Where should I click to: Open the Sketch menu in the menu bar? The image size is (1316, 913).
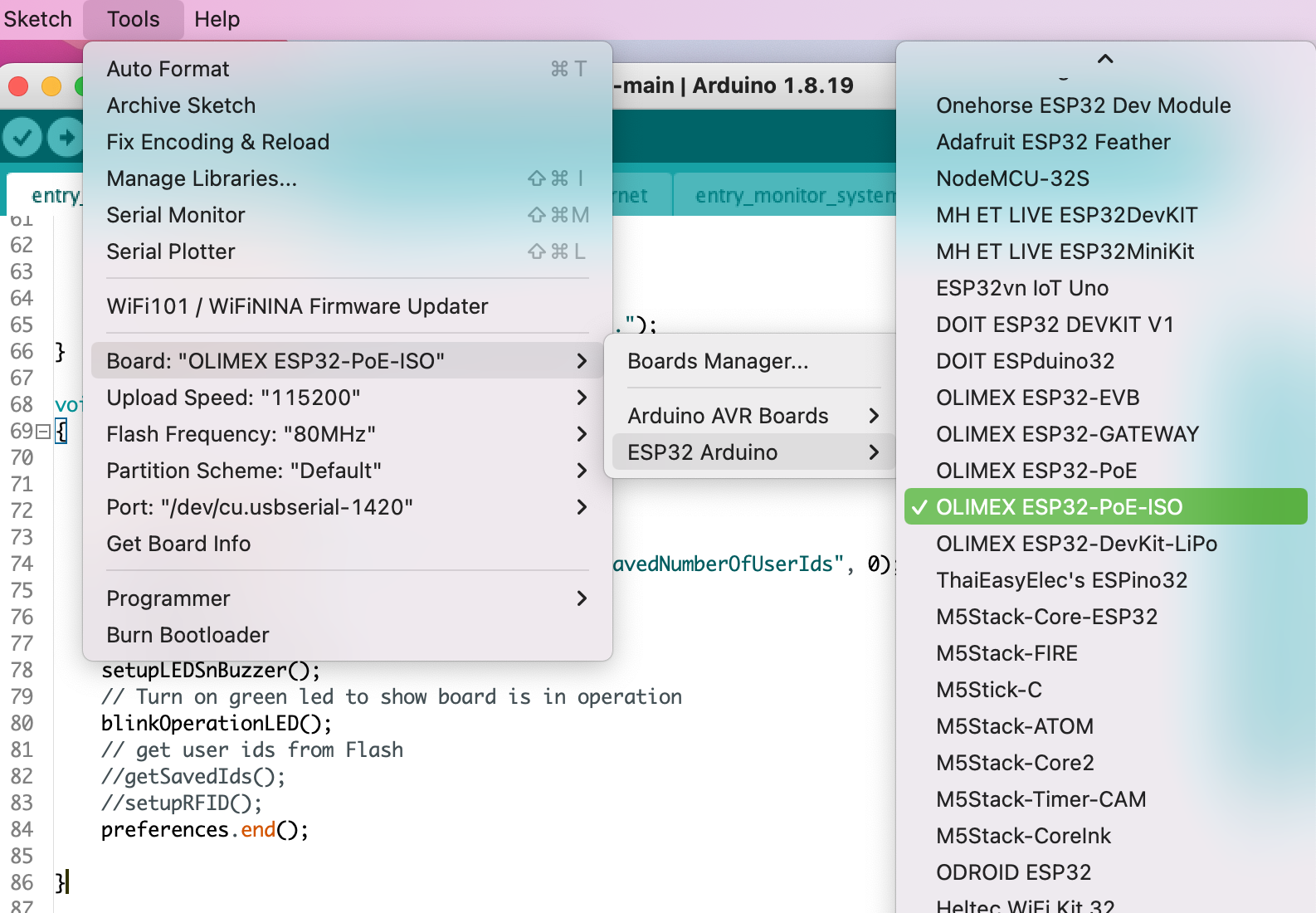(x=37, y=19)
